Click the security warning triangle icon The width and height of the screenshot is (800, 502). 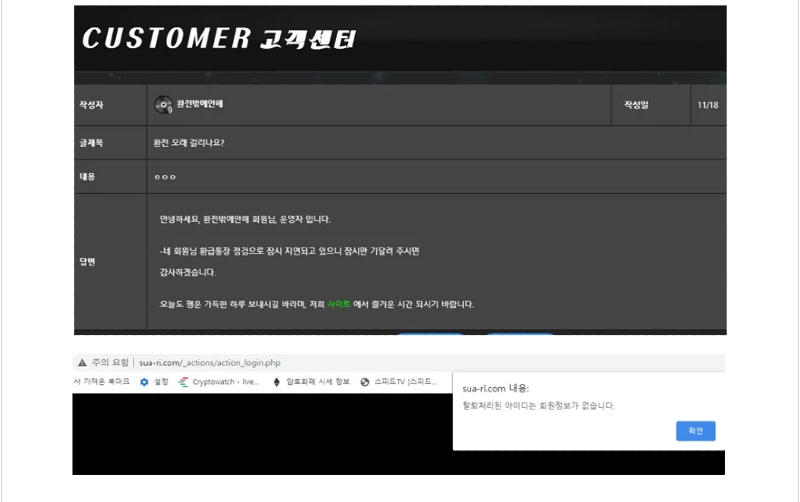click(82, 362)
